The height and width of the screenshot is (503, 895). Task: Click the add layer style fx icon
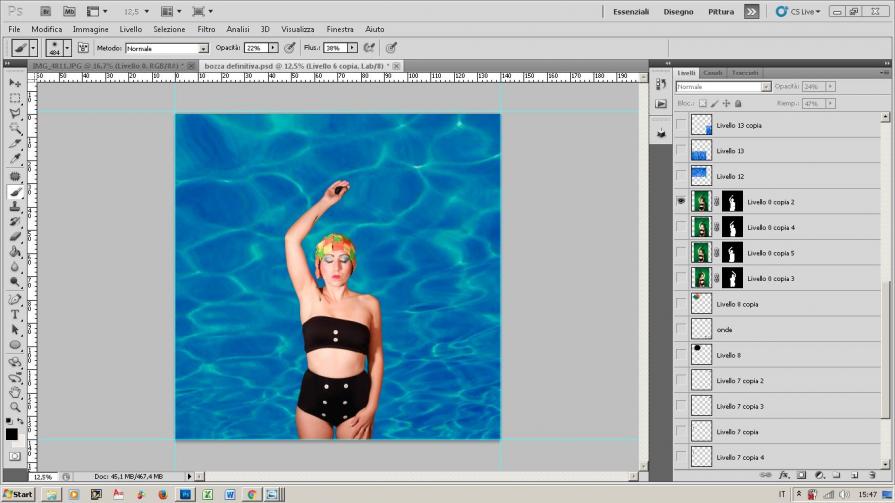(784, 475)
